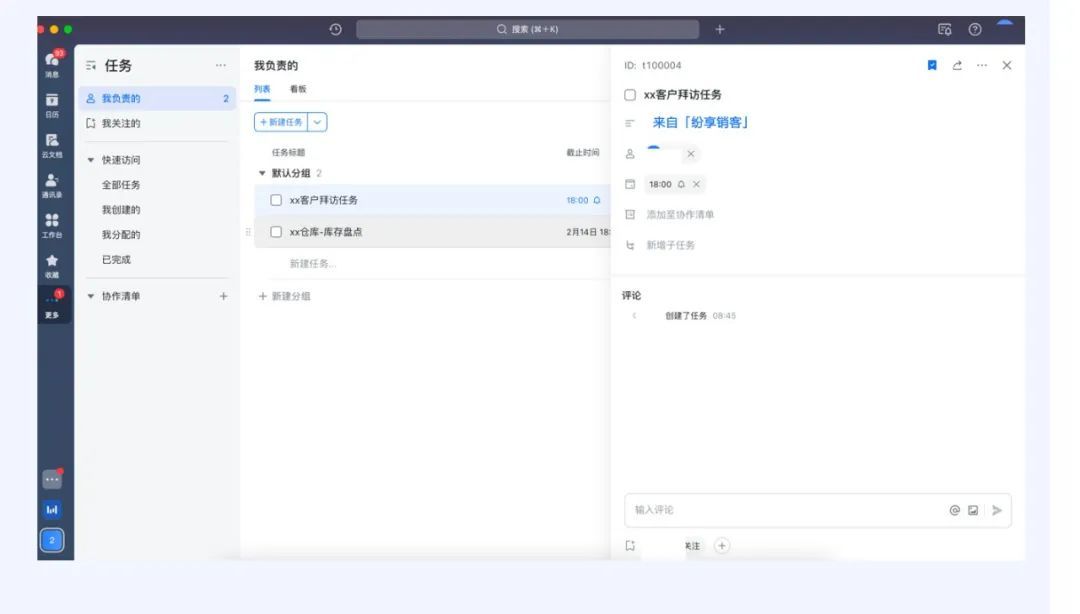Collapse the 默认分组 group
Image resolution: width=1080 pixels, height=614 pixels.
click(262, 173)
